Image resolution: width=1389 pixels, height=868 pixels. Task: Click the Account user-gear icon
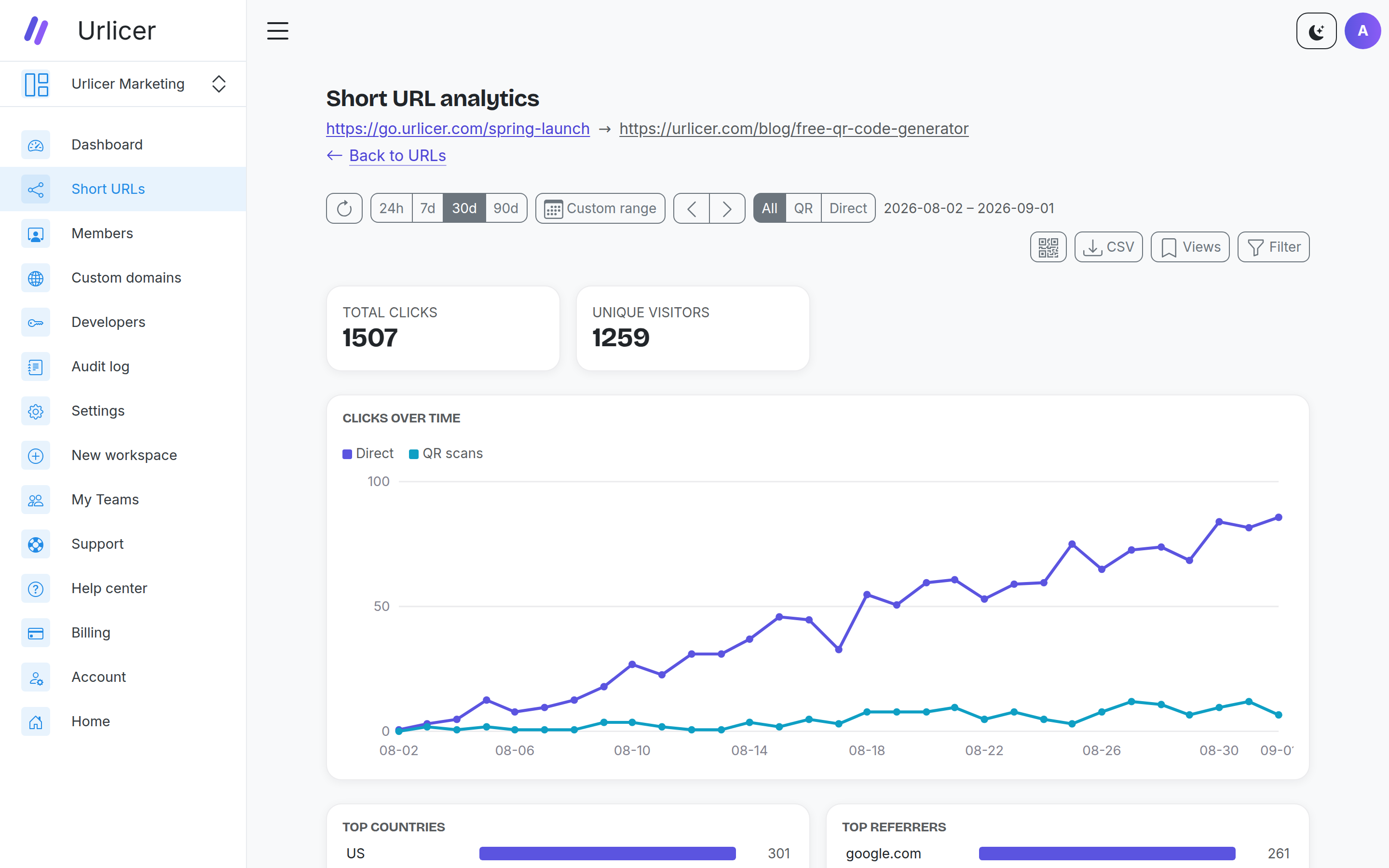[36, 677]
